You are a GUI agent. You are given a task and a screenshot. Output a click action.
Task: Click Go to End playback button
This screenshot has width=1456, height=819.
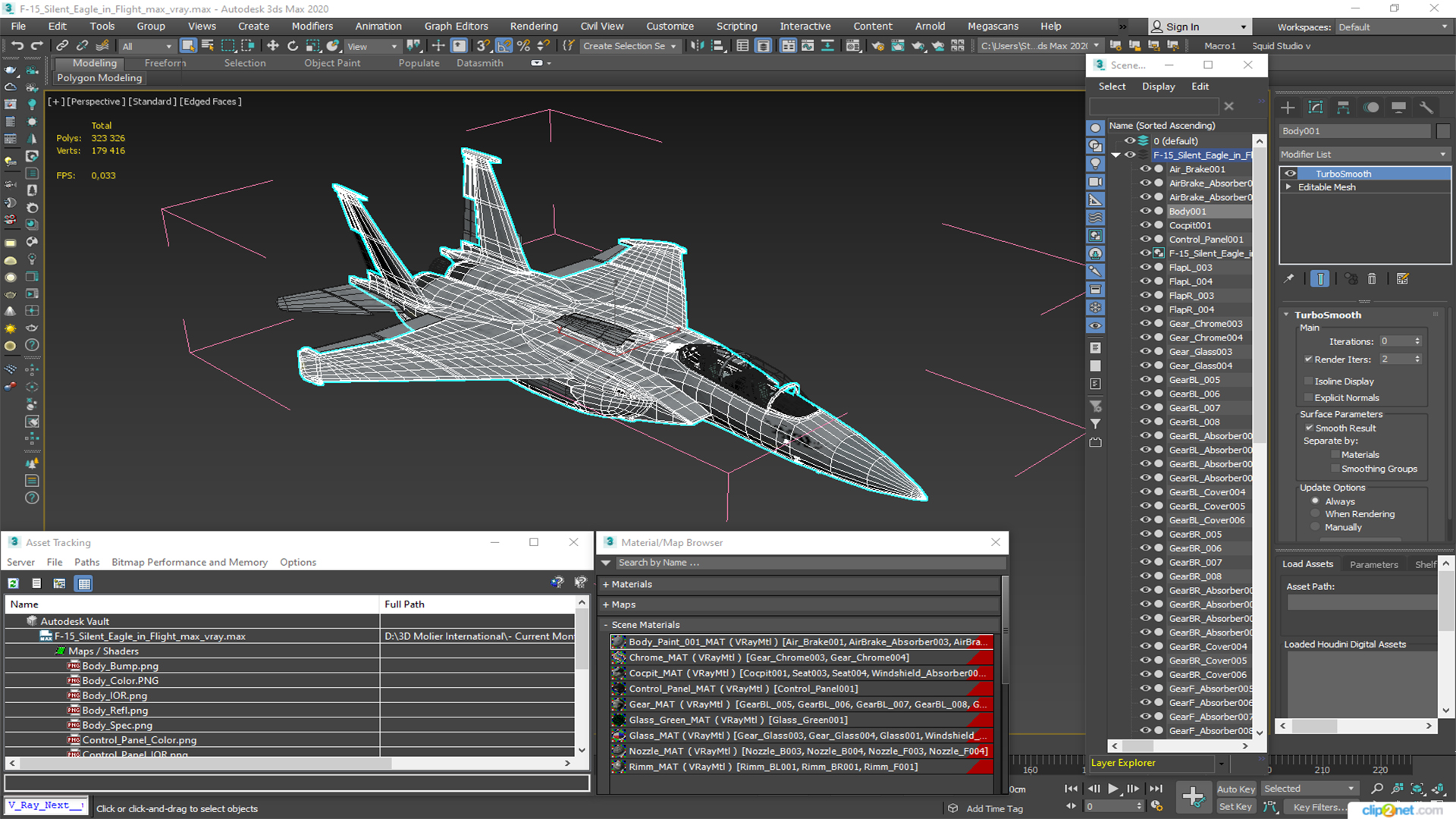1155,789
